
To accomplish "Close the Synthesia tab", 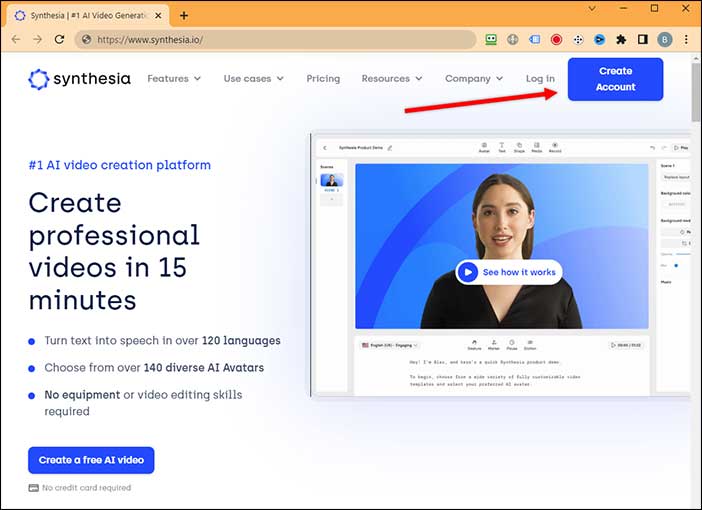I will [158, 16].
